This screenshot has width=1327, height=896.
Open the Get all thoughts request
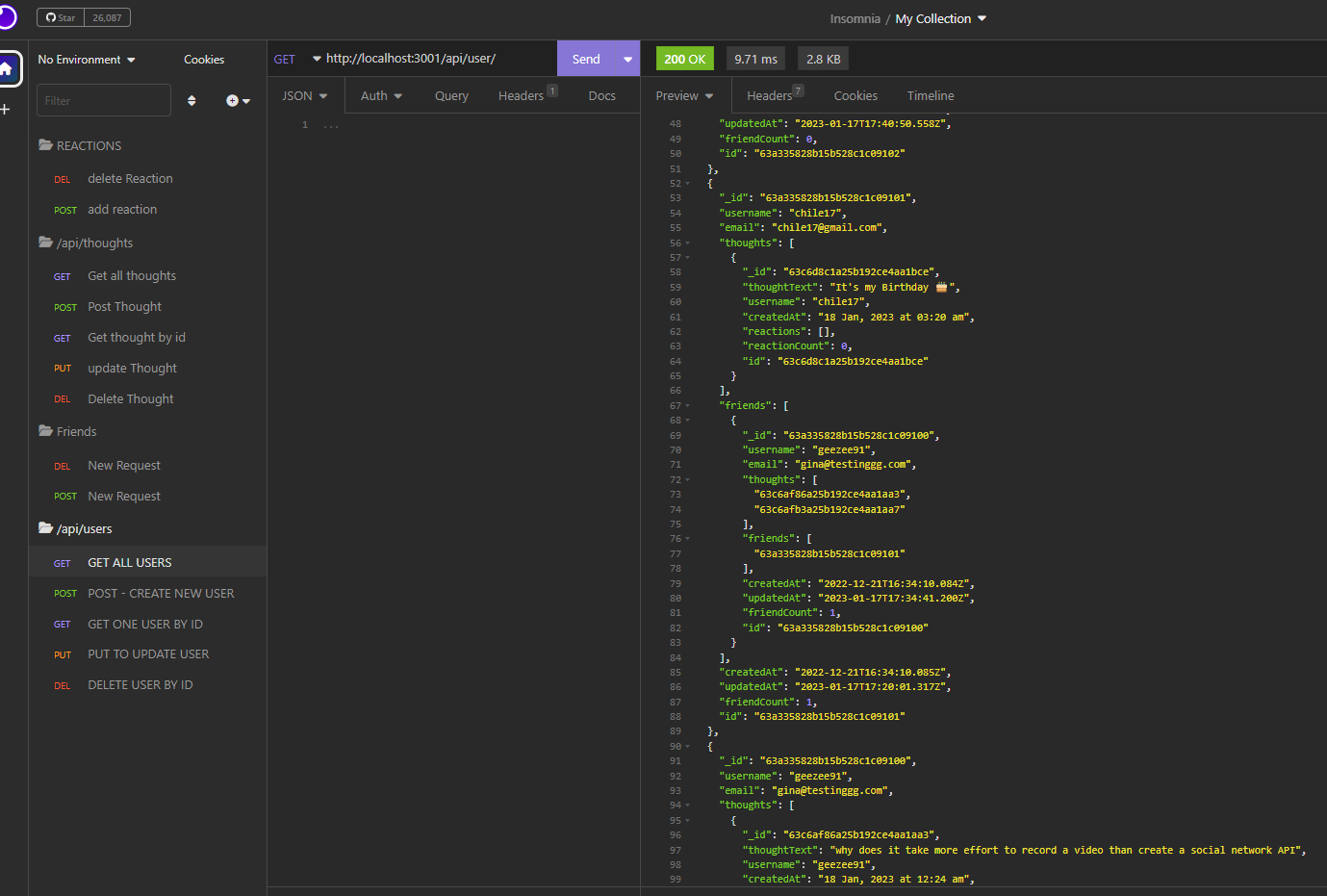[x=148, y=276]
